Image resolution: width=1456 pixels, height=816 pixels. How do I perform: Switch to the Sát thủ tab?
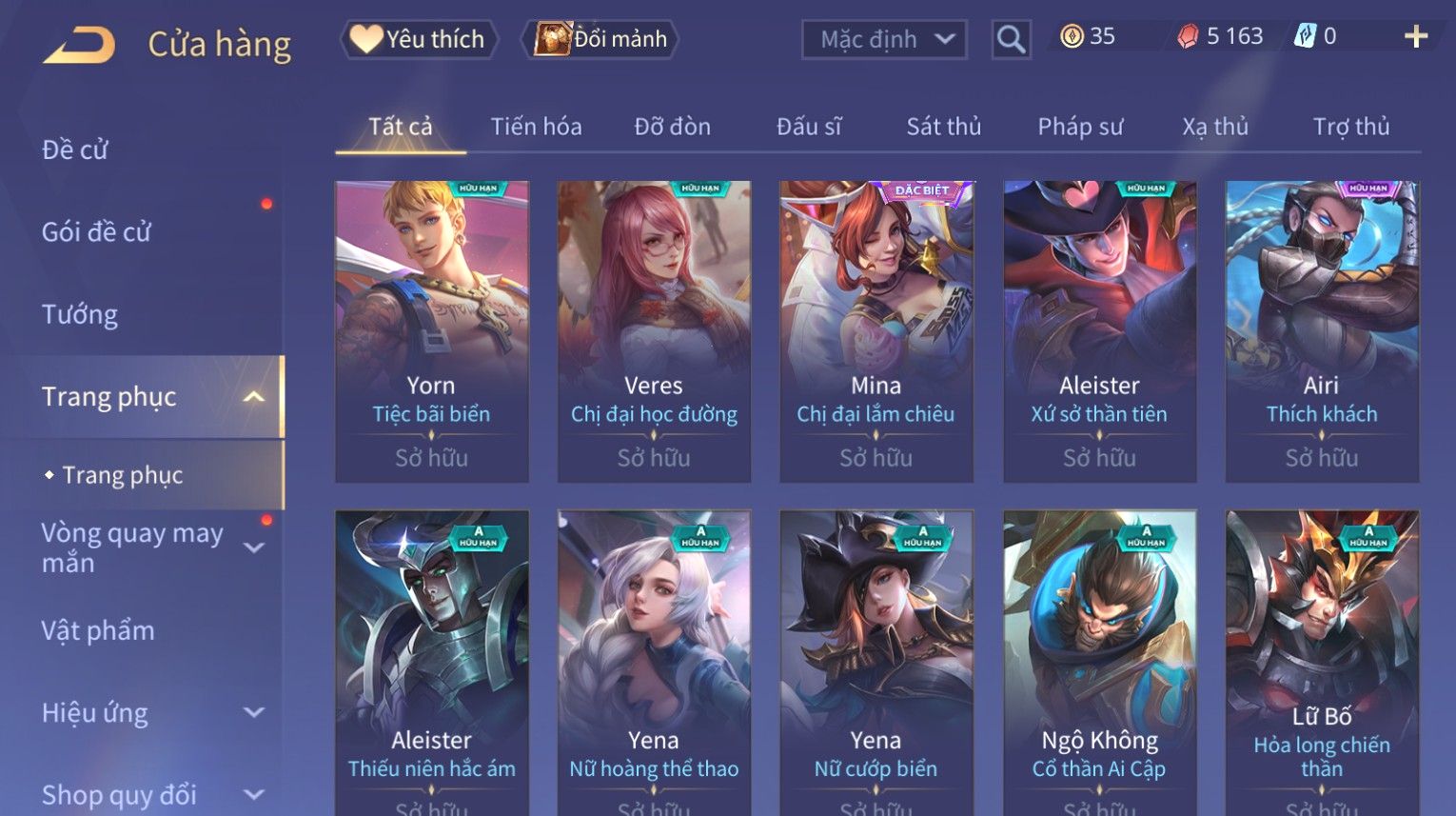(x=943, y=127)
